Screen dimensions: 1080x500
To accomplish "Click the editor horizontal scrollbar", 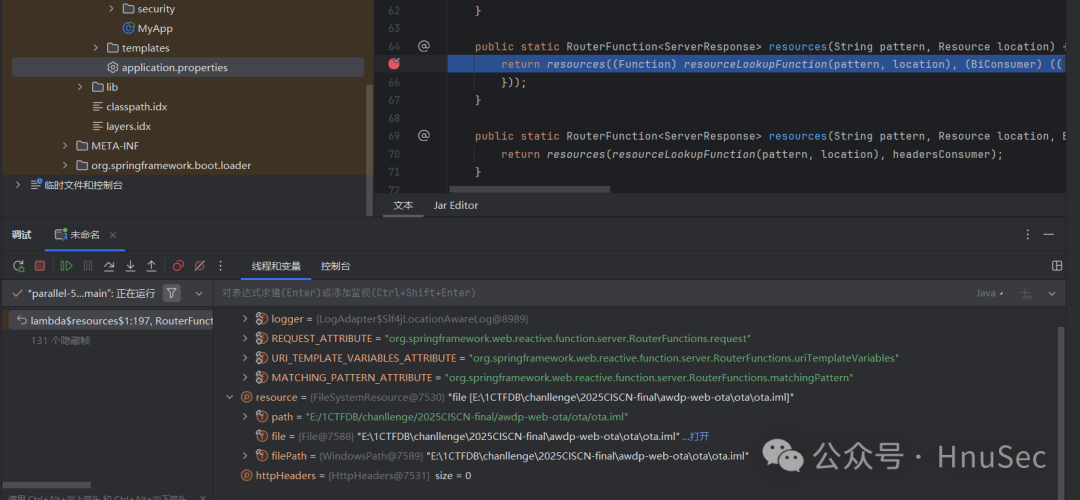I will [x=529, y=189].
